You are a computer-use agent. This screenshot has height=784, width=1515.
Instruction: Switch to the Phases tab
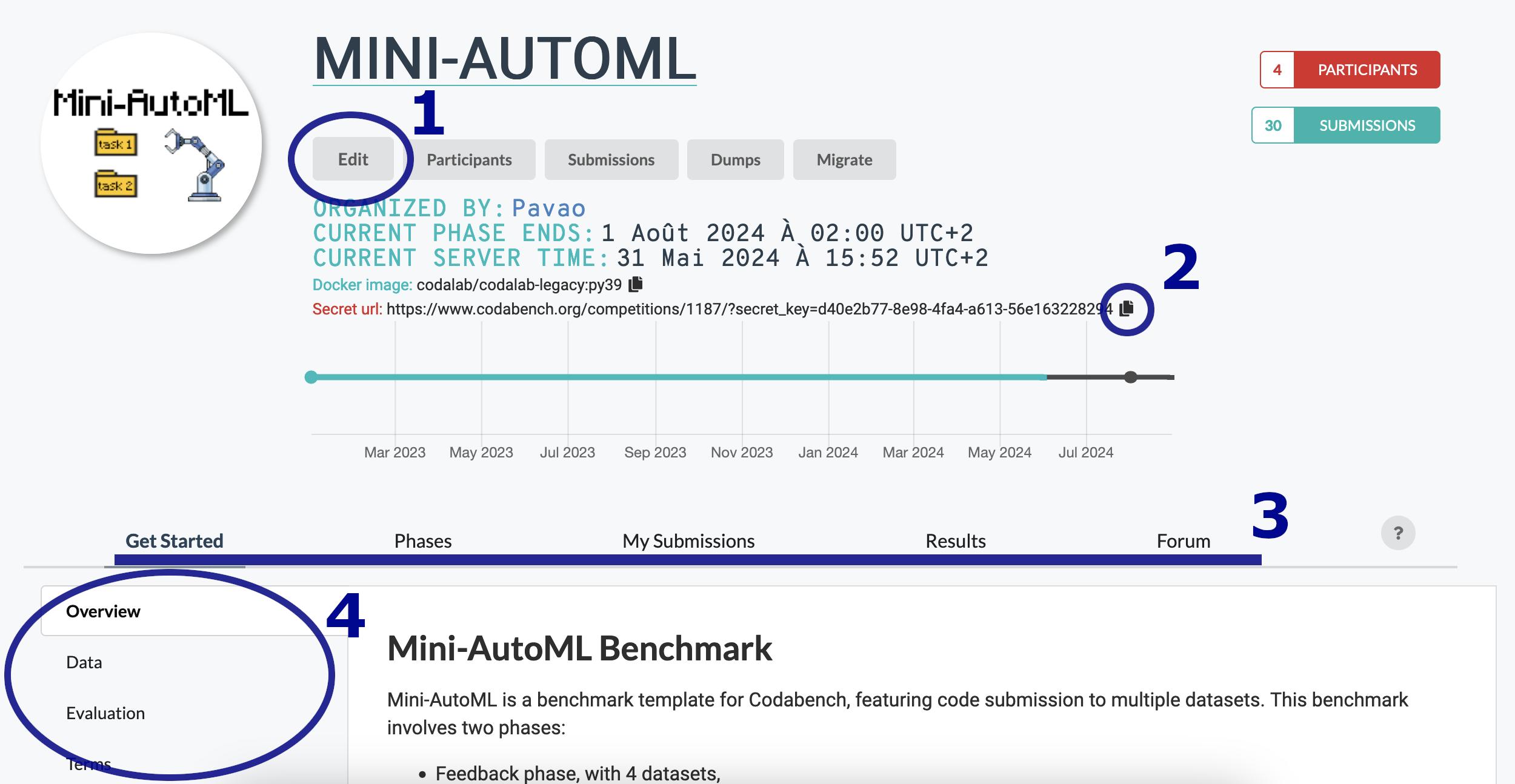422,540
